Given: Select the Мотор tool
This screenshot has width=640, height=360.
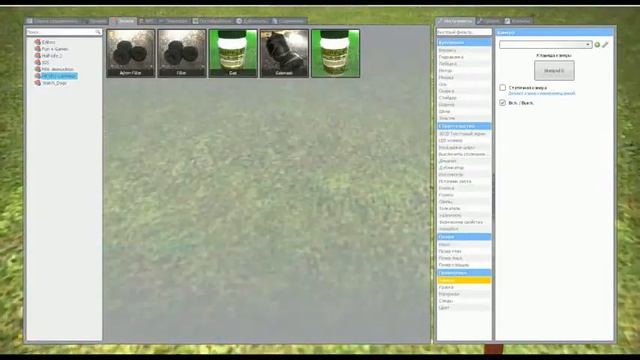Looking at the screenshot, I should click(464, 71).
